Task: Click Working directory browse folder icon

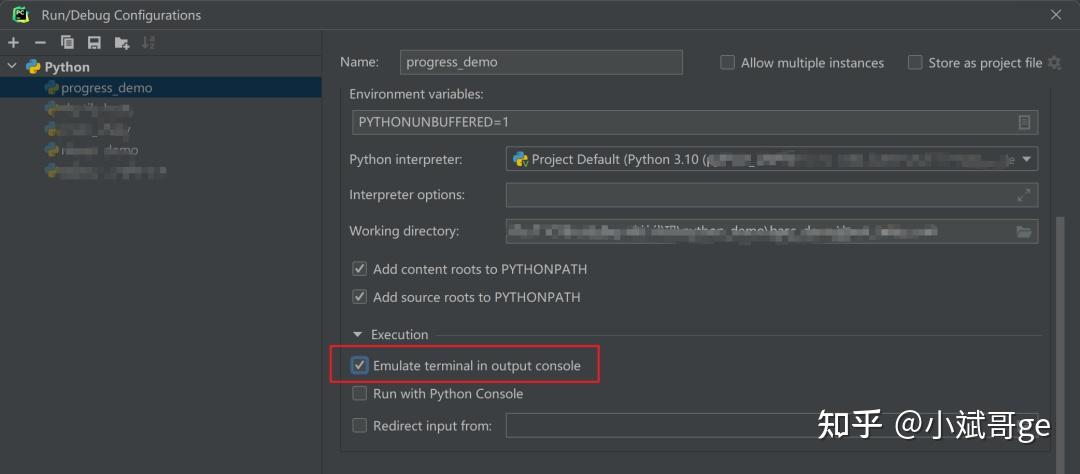Action: [x=1024, y=231]
